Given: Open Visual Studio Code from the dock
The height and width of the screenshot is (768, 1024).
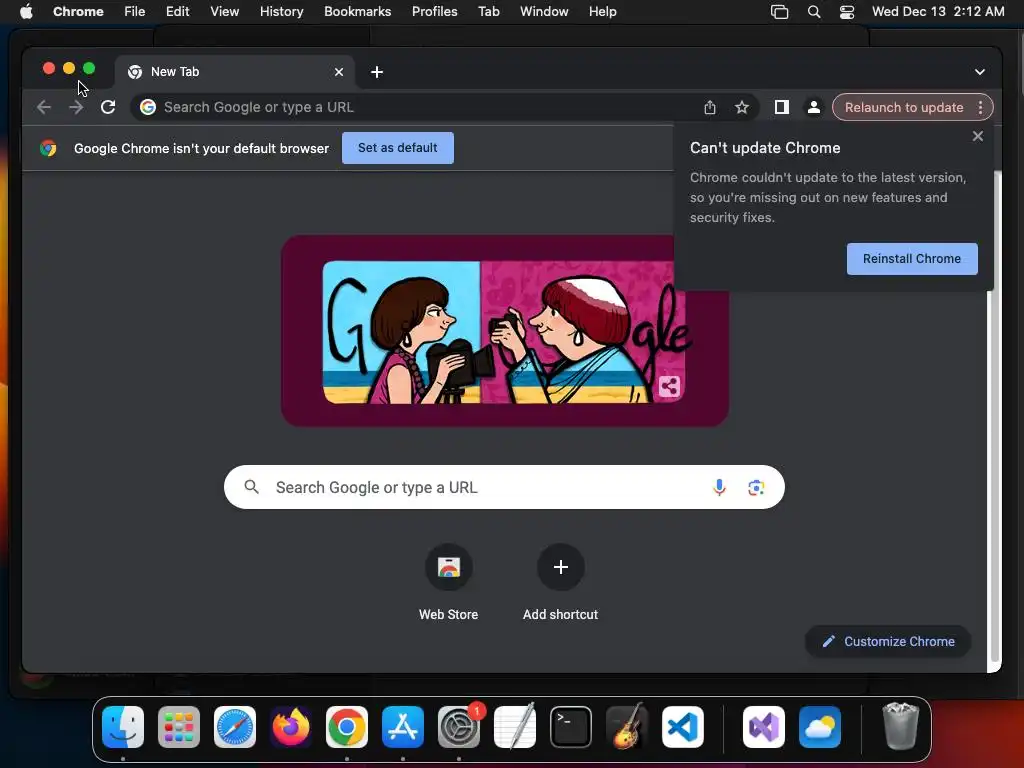Looking at the screenshot, I should point(682,727).
